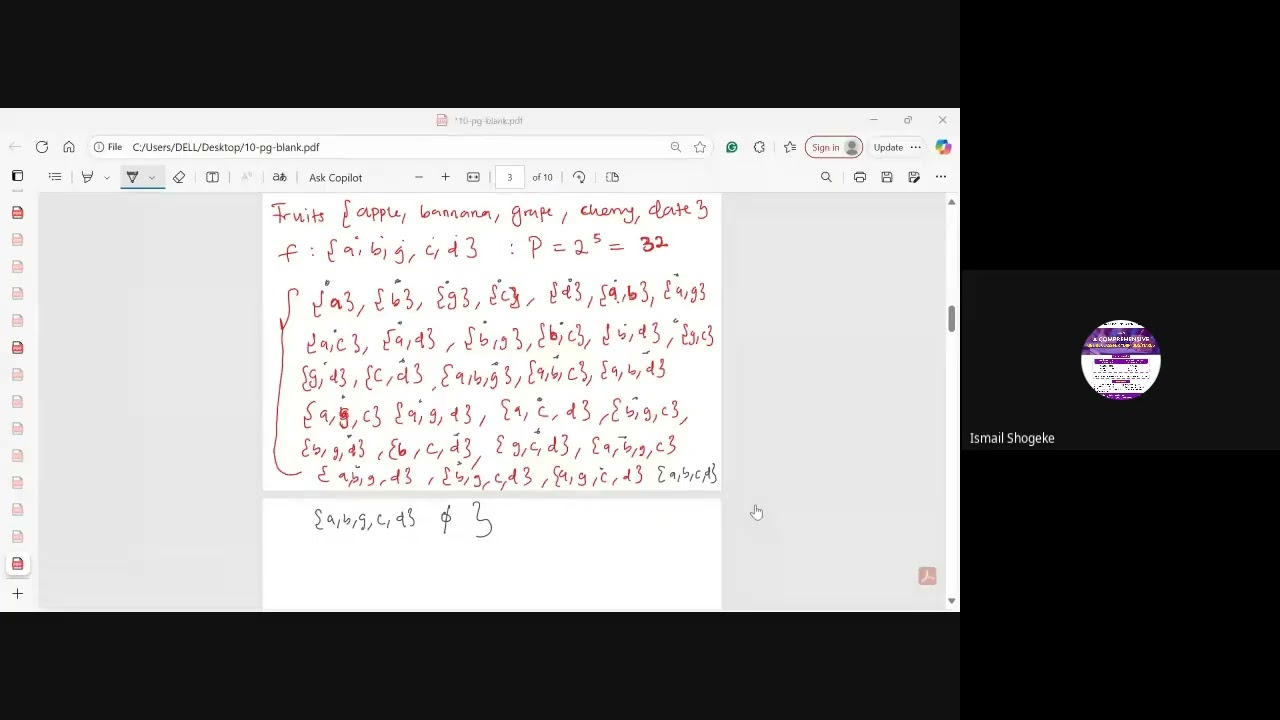The width and height of the screenshot is (1280, 720).
Task: Click the Save as icon
Action: coord(914,177)
